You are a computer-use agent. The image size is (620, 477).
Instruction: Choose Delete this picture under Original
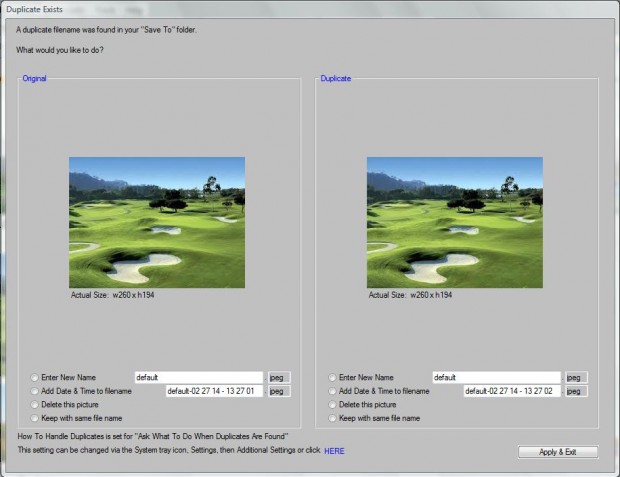point(35,405)
